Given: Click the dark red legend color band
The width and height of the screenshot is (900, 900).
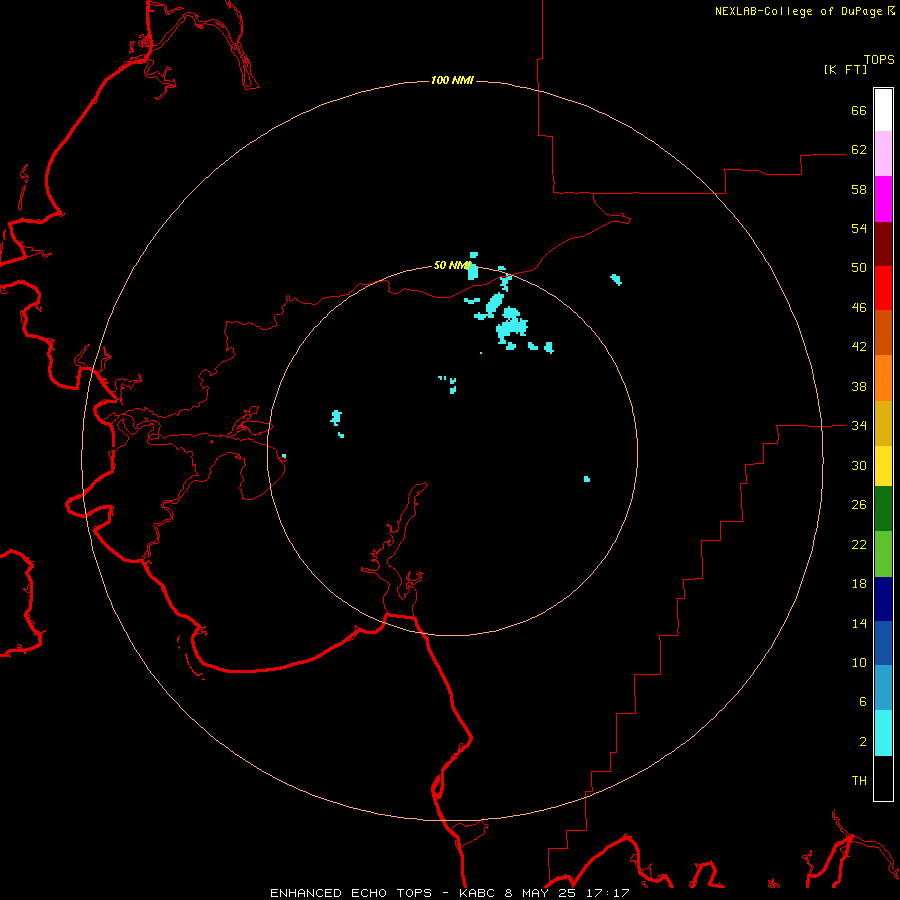Looking at the screenshot, I should [x=883, y=244].
